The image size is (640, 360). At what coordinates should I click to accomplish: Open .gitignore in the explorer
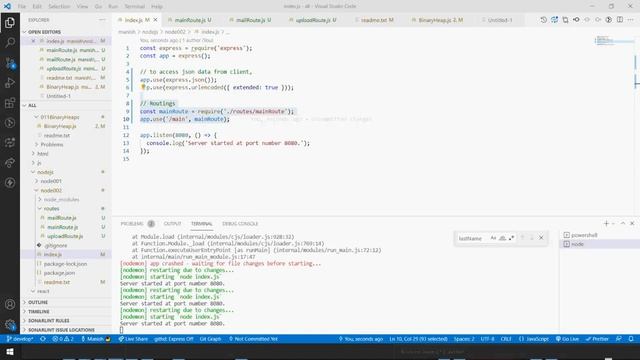click(56, 246)
